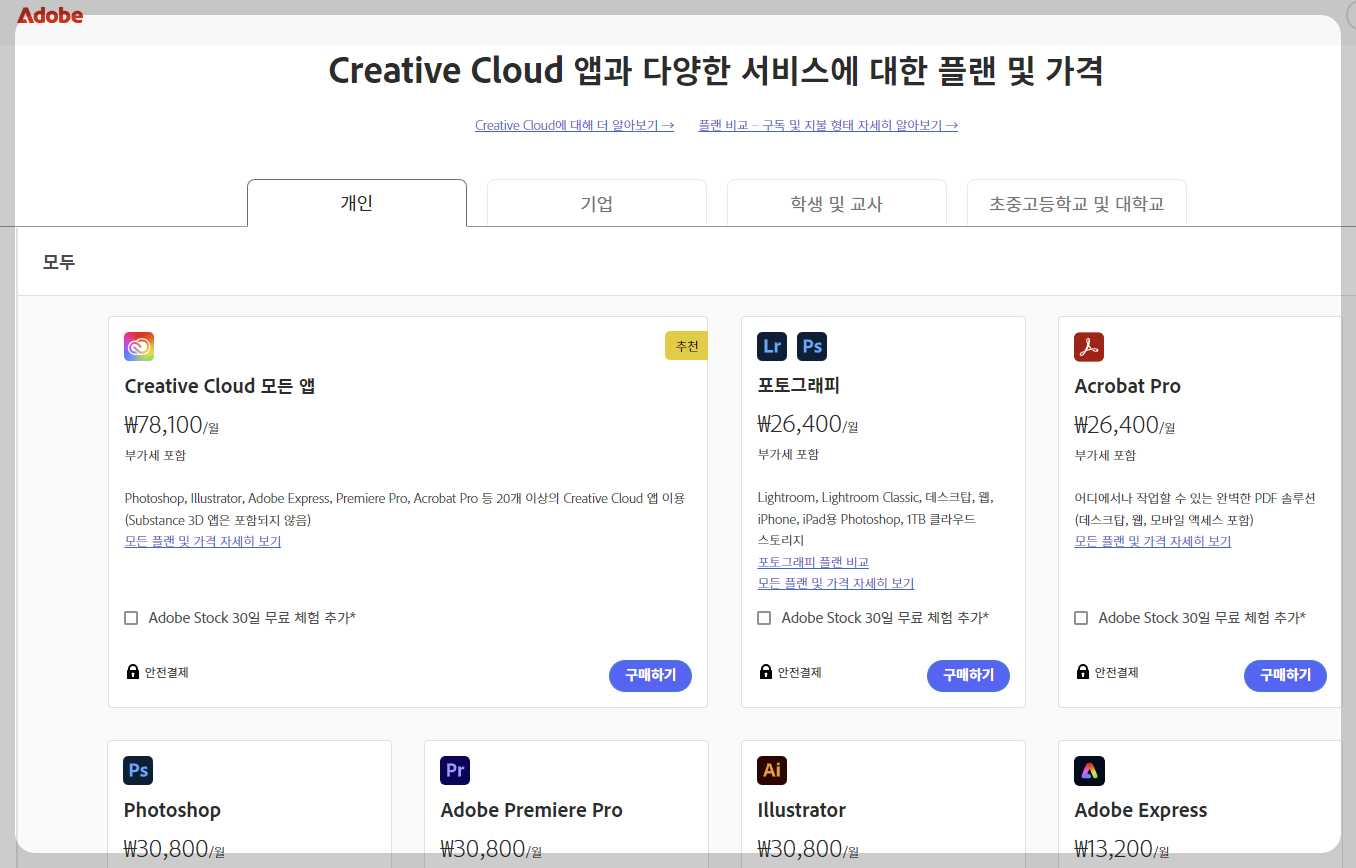This screenshot has height=868, width=1356.
Task: Open 모든 플랜 및 가격 자세히 보기 in Creative Cloud card
Action: pyautogui.click(x=203, y=541)
